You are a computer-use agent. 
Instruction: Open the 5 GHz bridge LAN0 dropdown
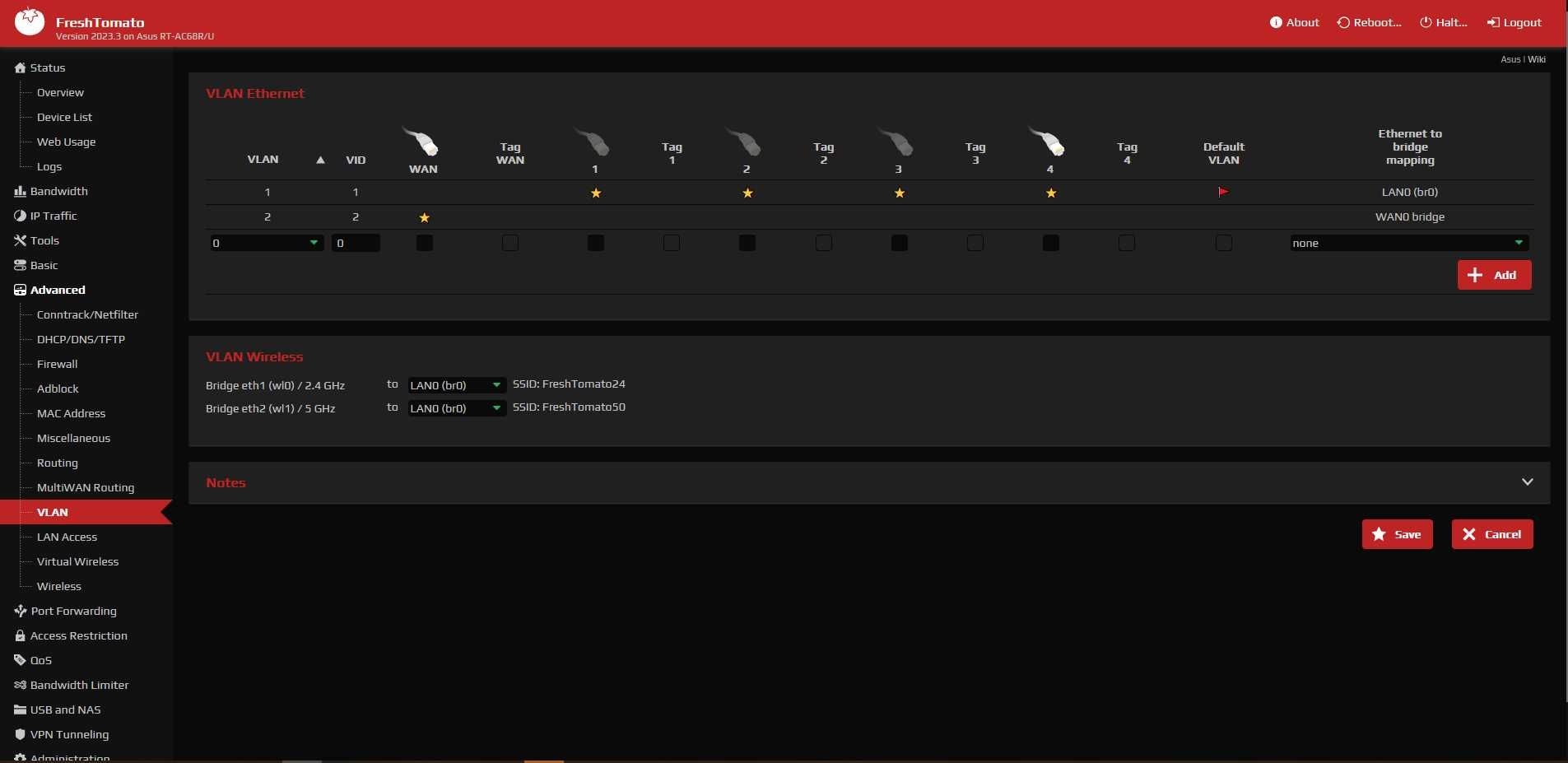(x=457, y=408)
